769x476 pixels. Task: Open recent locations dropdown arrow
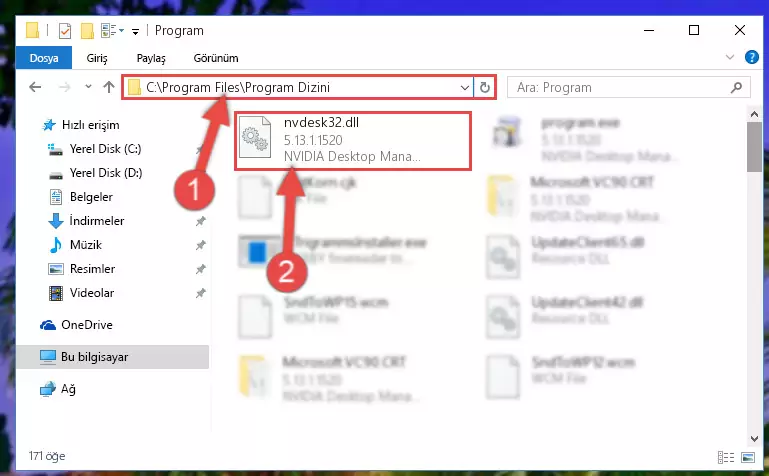point(88,87)
